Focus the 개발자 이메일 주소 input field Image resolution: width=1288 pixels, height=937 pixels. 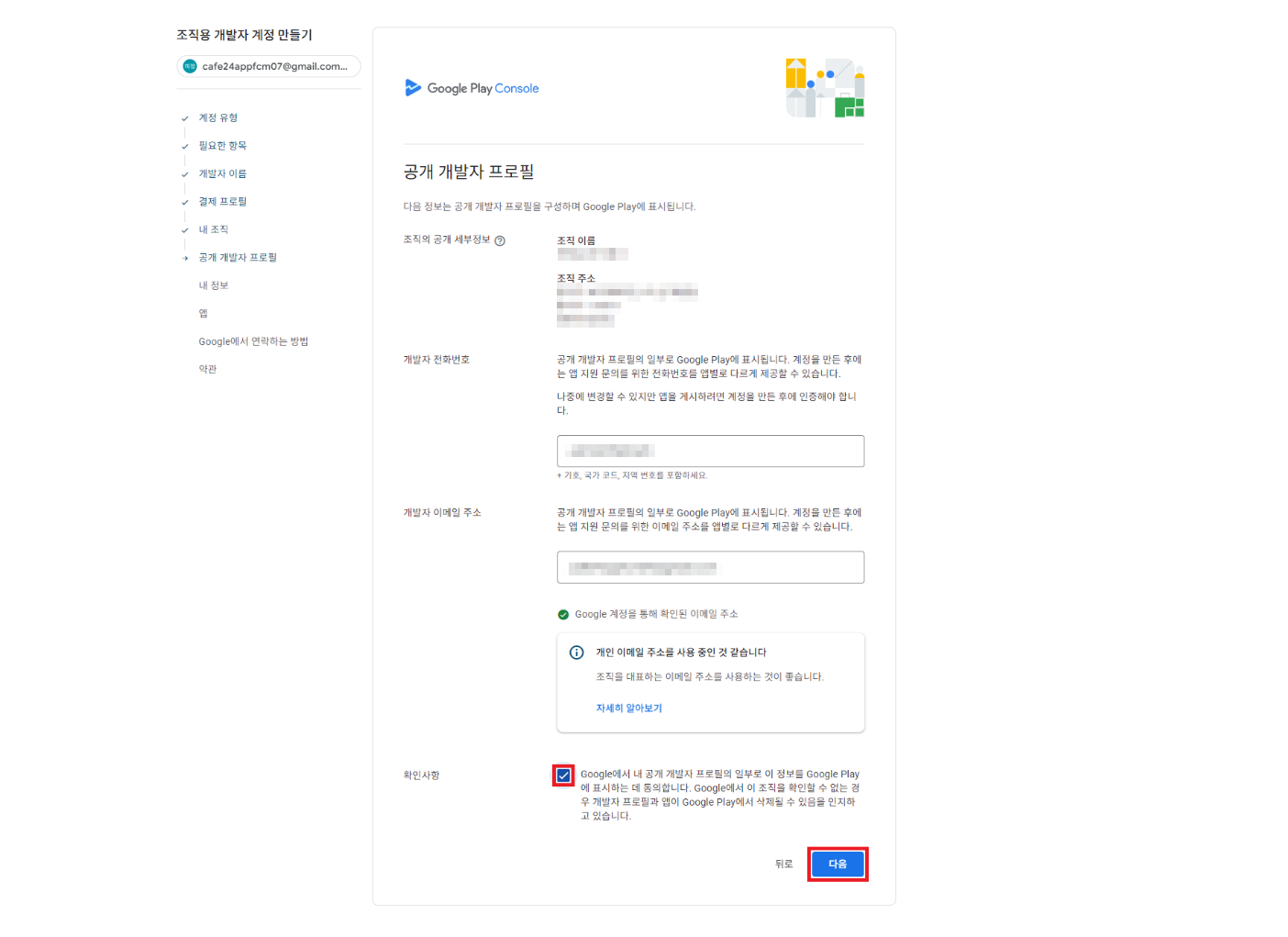[x=710, y=567]
